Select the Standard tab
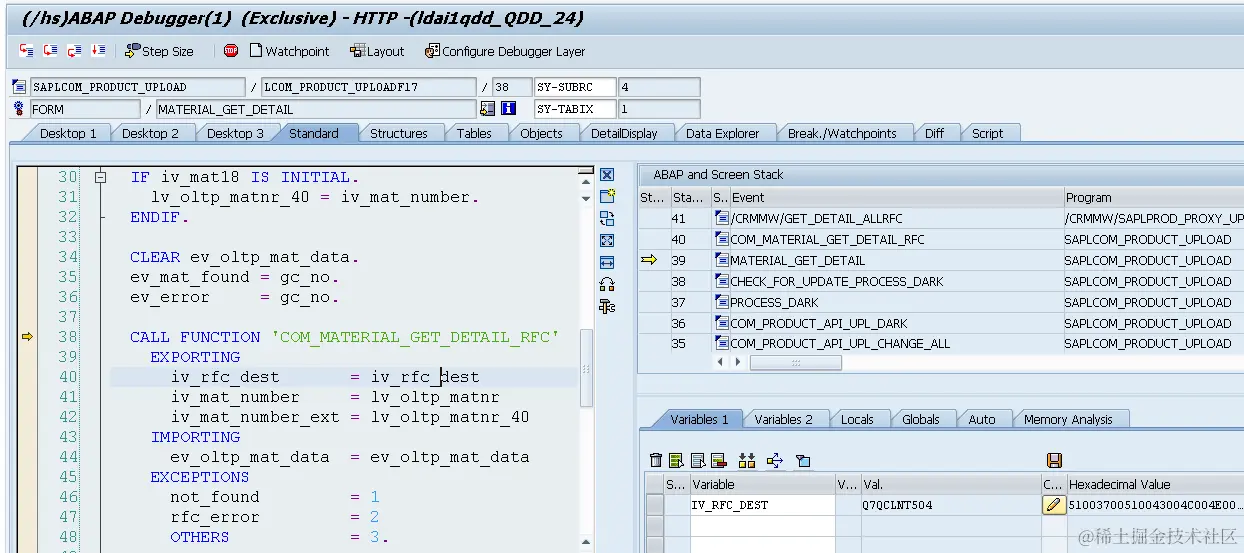Viewport: 1244px width, 553px height. [314, 133]
